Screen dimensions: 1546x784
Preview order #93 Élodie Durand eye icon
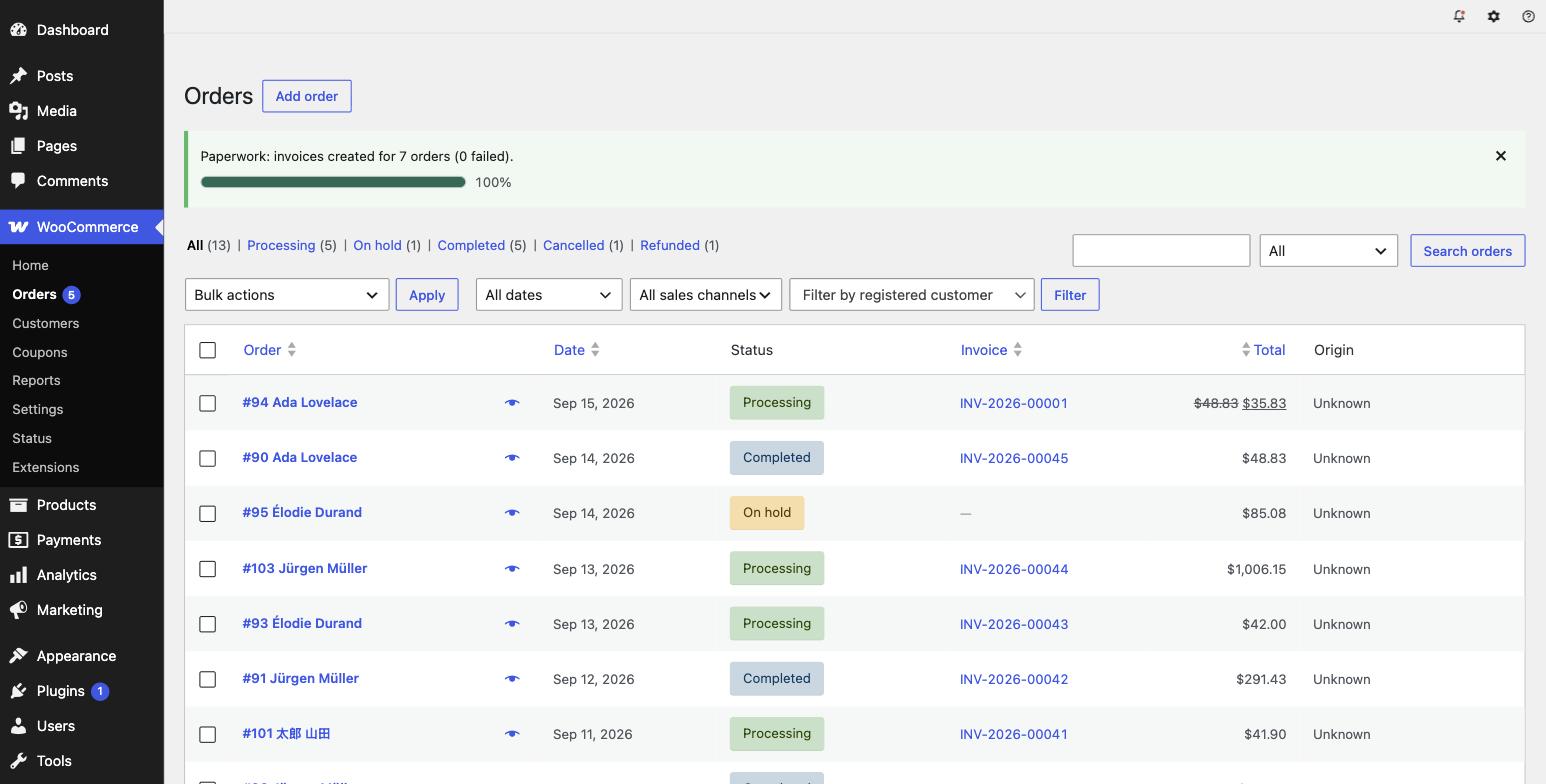[x=512, y=624]
